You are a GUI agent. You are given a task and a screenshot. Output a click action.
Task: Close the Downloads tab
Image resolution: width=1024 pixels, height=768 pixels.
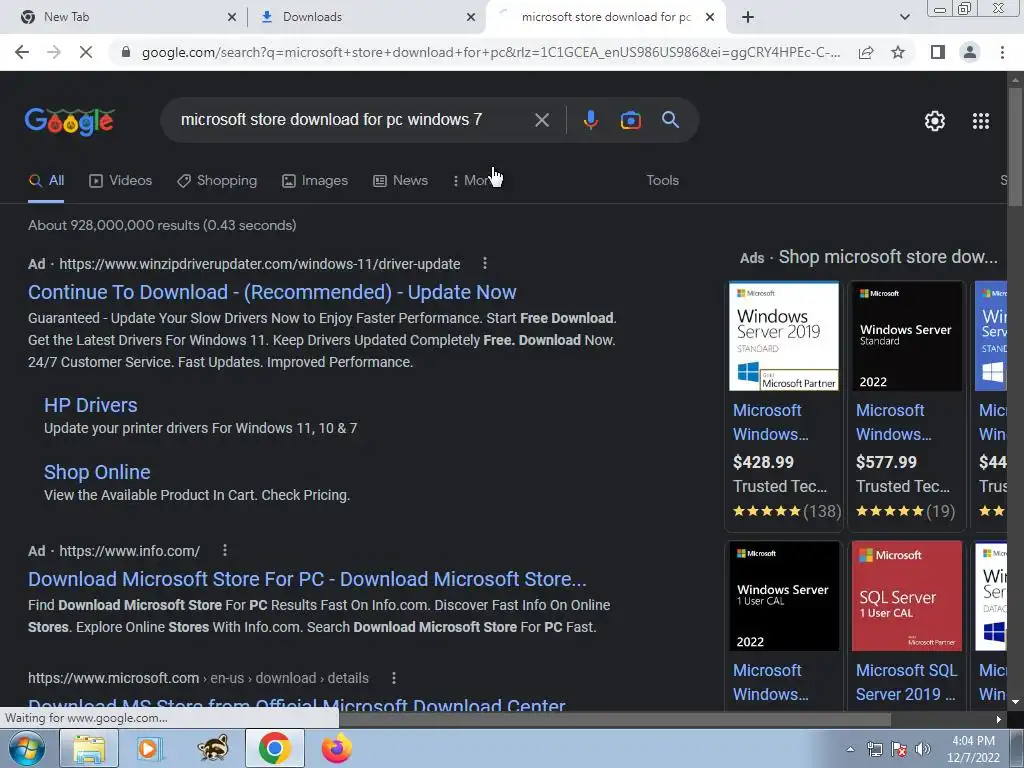pos(470,17)
